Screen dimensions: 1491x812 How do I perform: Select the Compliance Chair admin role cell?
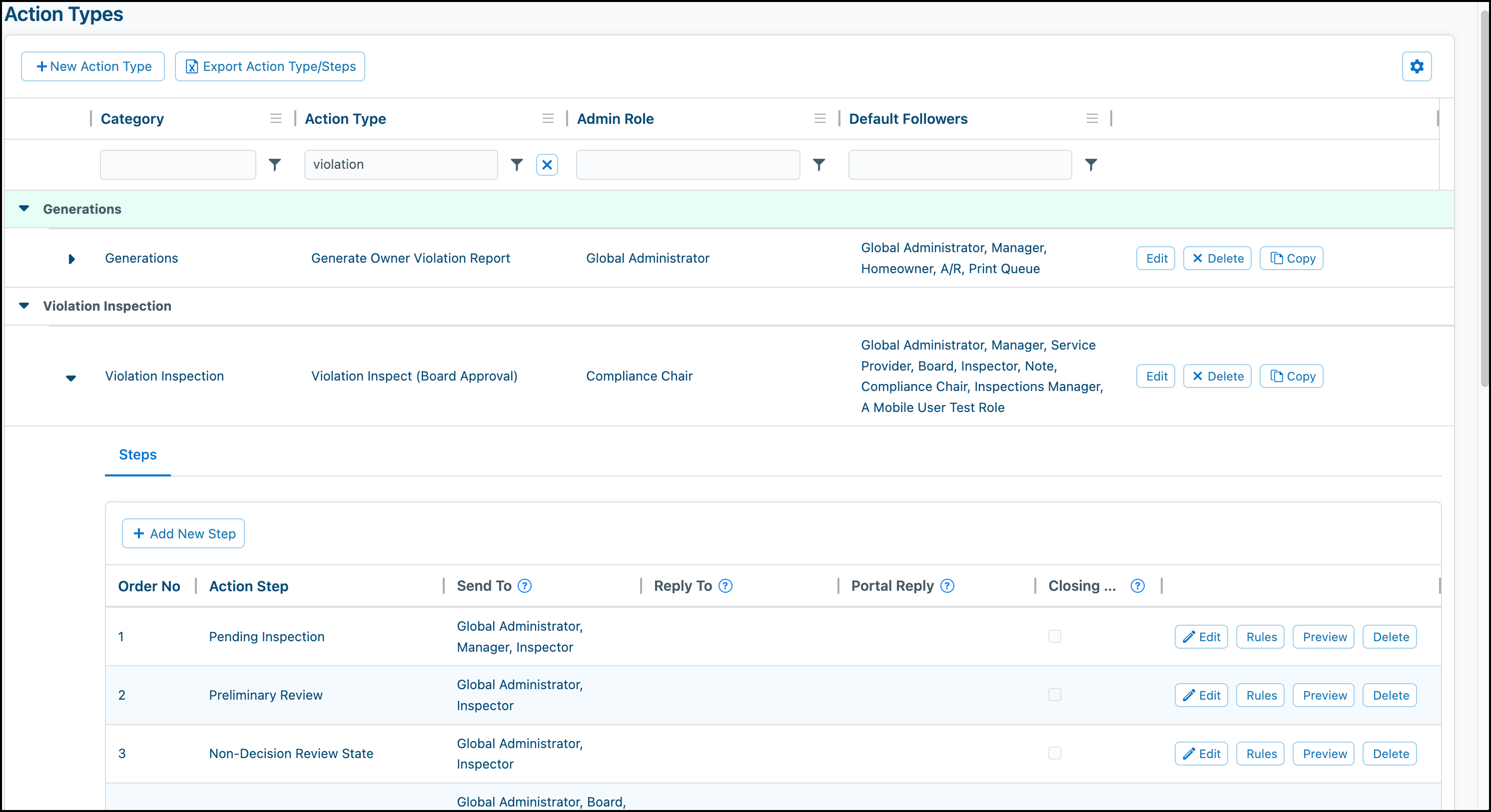click(640, 377)
